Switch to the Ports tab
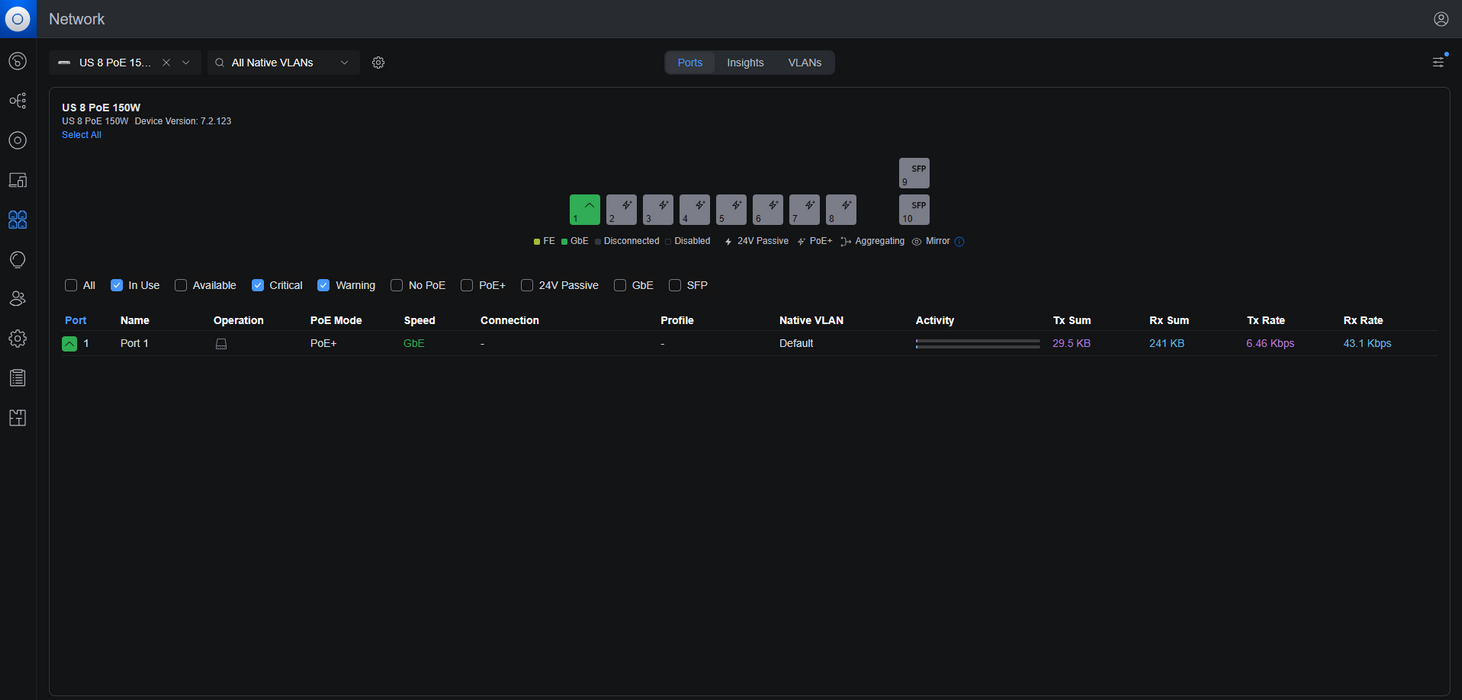Screen dimensions: 1462x700 click(690, 62)
